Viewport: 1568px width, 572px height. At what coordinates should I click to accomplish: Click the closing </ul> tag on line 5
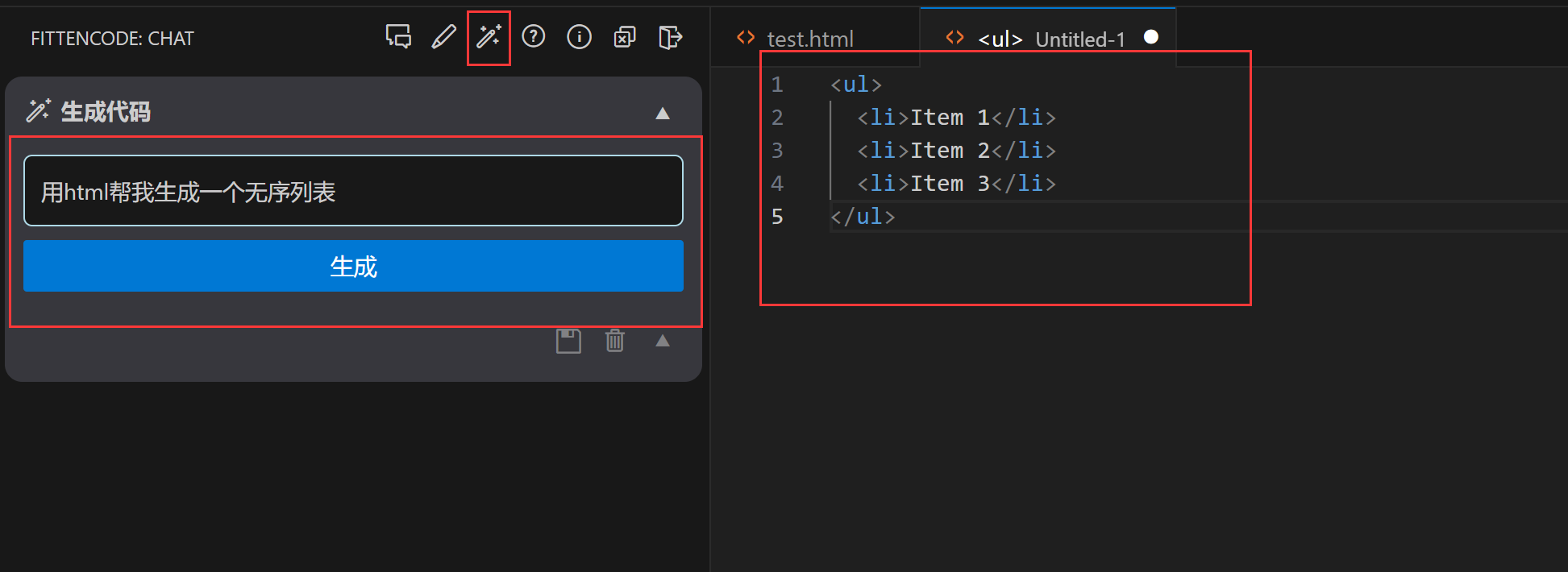(x=863, y=217)
